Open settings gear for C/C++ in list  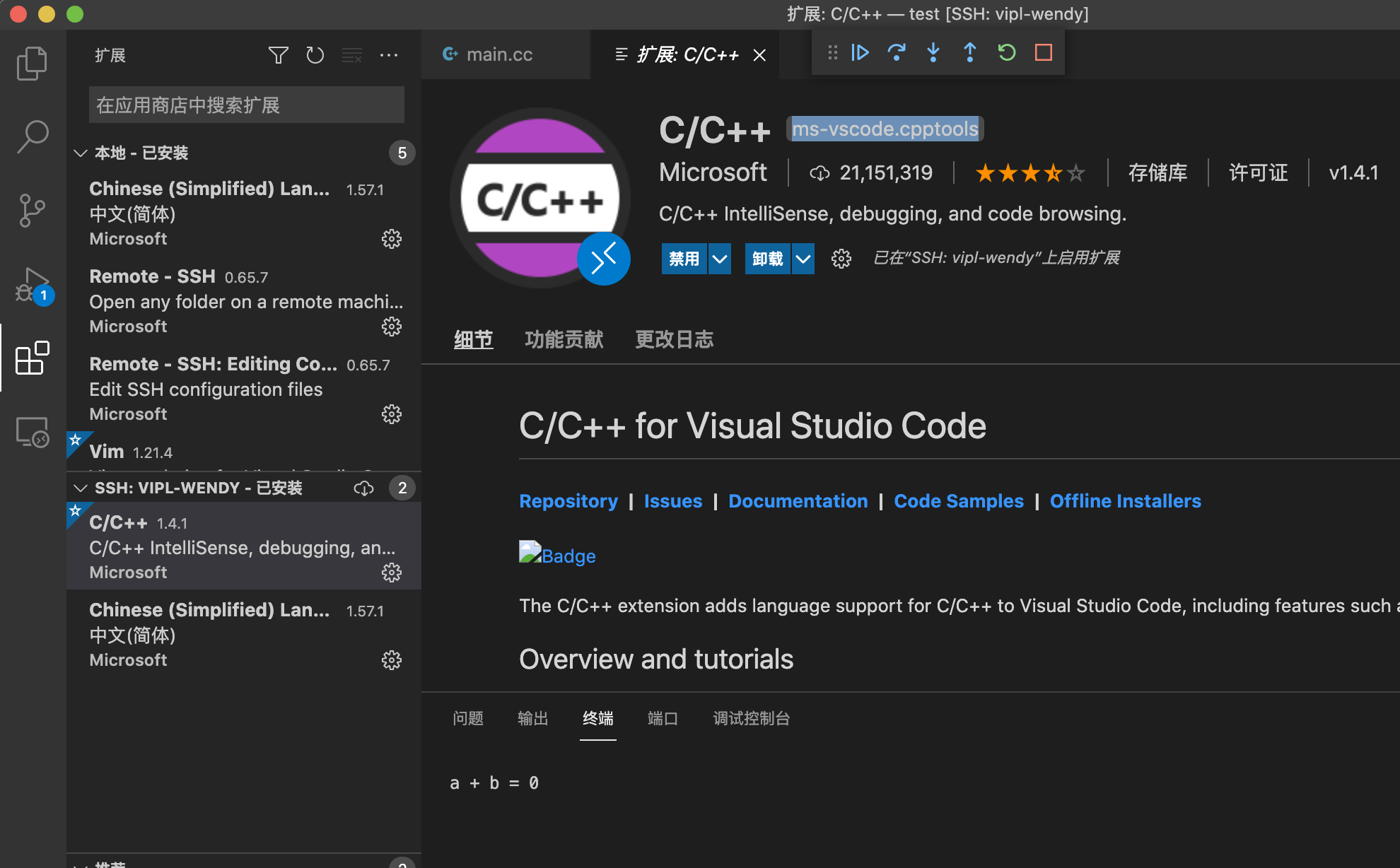point(392,573)
